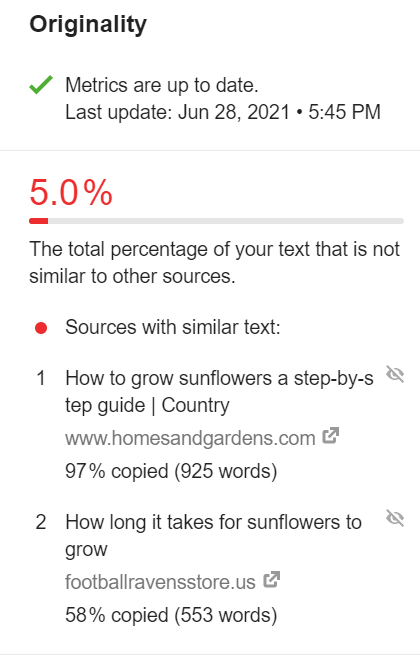Hide the footballravensstore source with eye icon

pyautogui.click(x=395, y=518)
